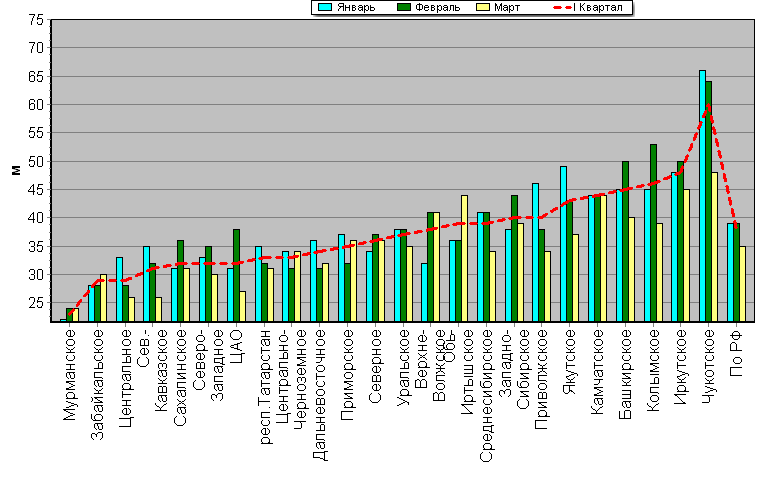The height and width of the screenshot is (479, 777).
Task: Click the Дальневосточное axis label
Action: point(320,395)
